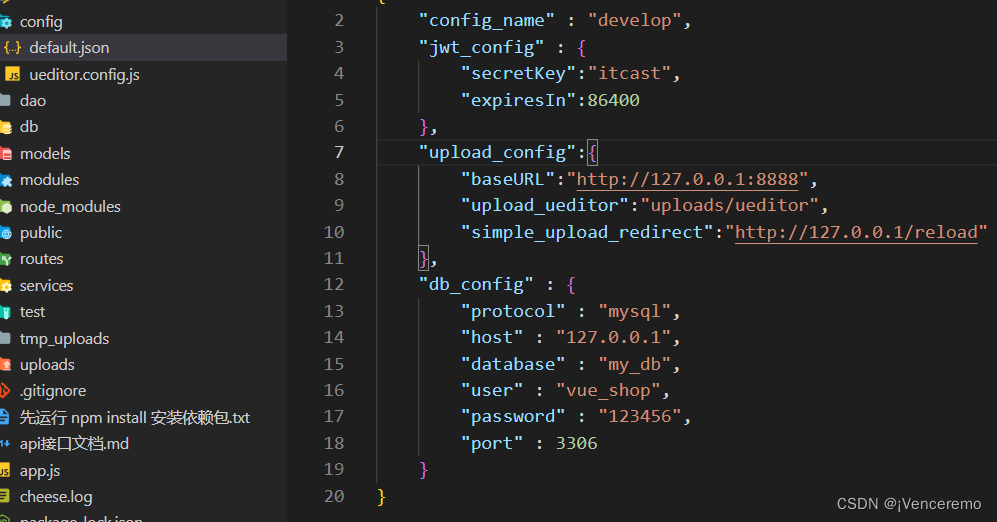
Task: Open the default.json file in explorer
Action: 143,48
